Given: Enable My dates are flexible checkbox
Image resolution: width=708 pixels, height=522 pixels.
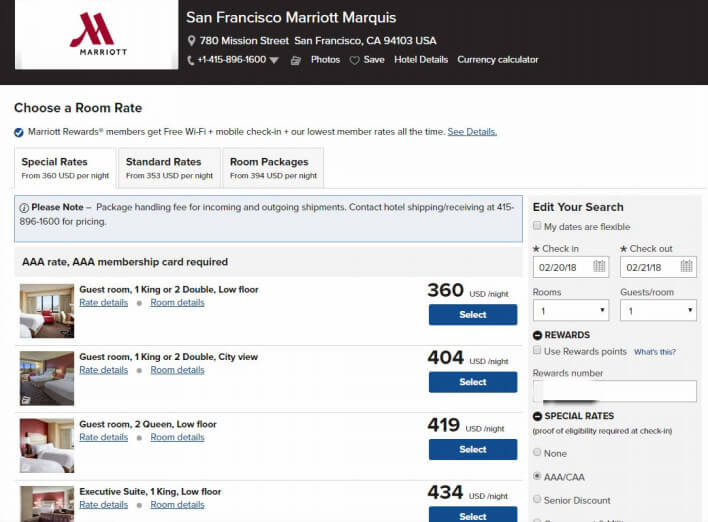Looking at the screenshot, I should click(537, 227).
